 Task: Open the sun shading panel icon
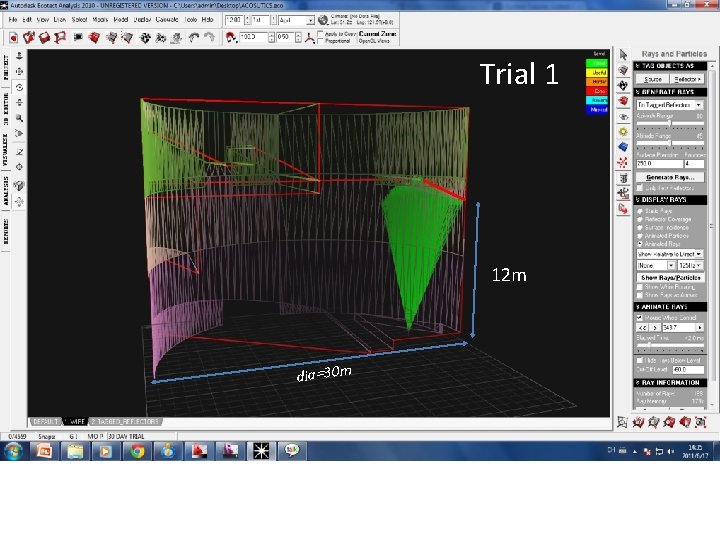pos(623,132)
